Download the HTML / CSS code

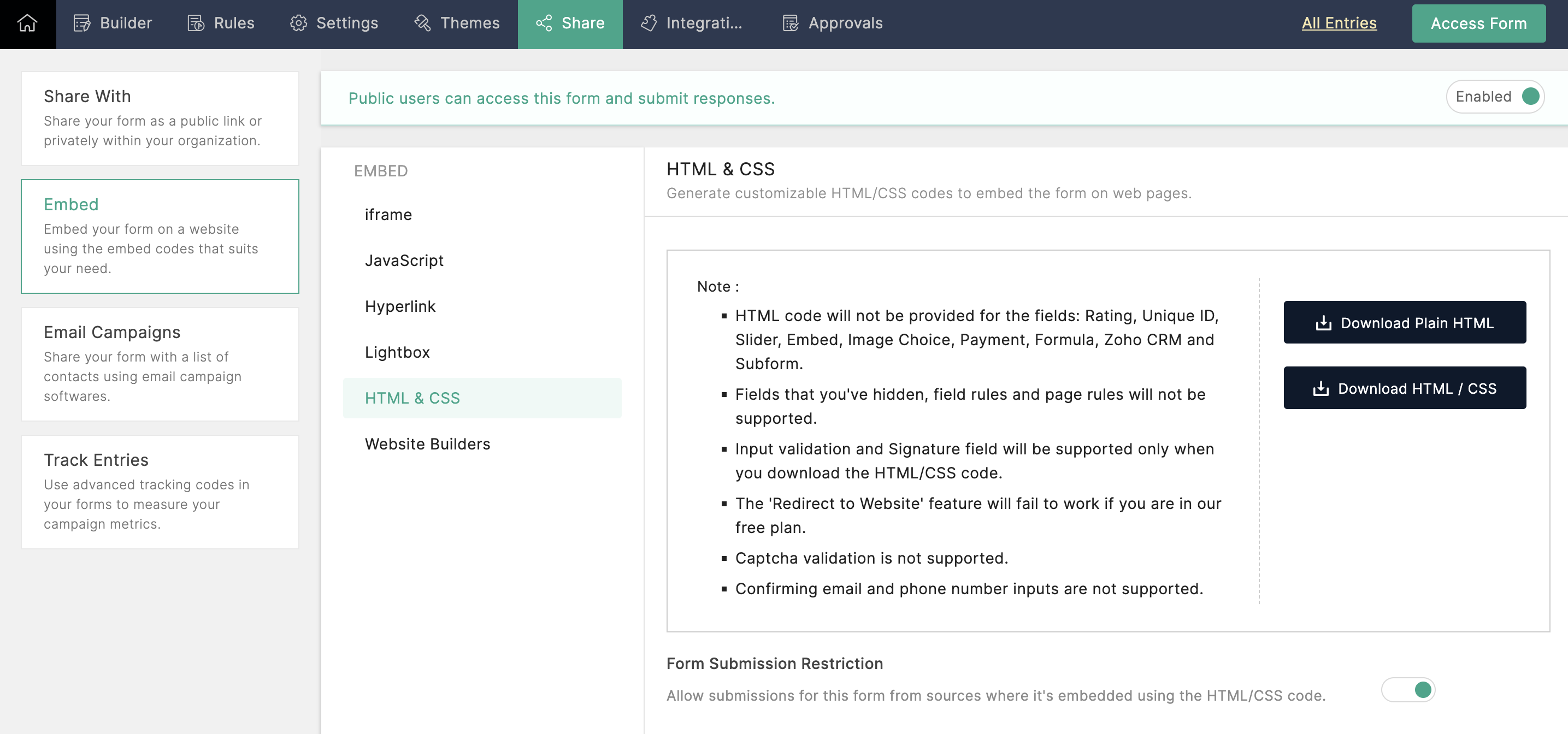tap(1404, 388)
